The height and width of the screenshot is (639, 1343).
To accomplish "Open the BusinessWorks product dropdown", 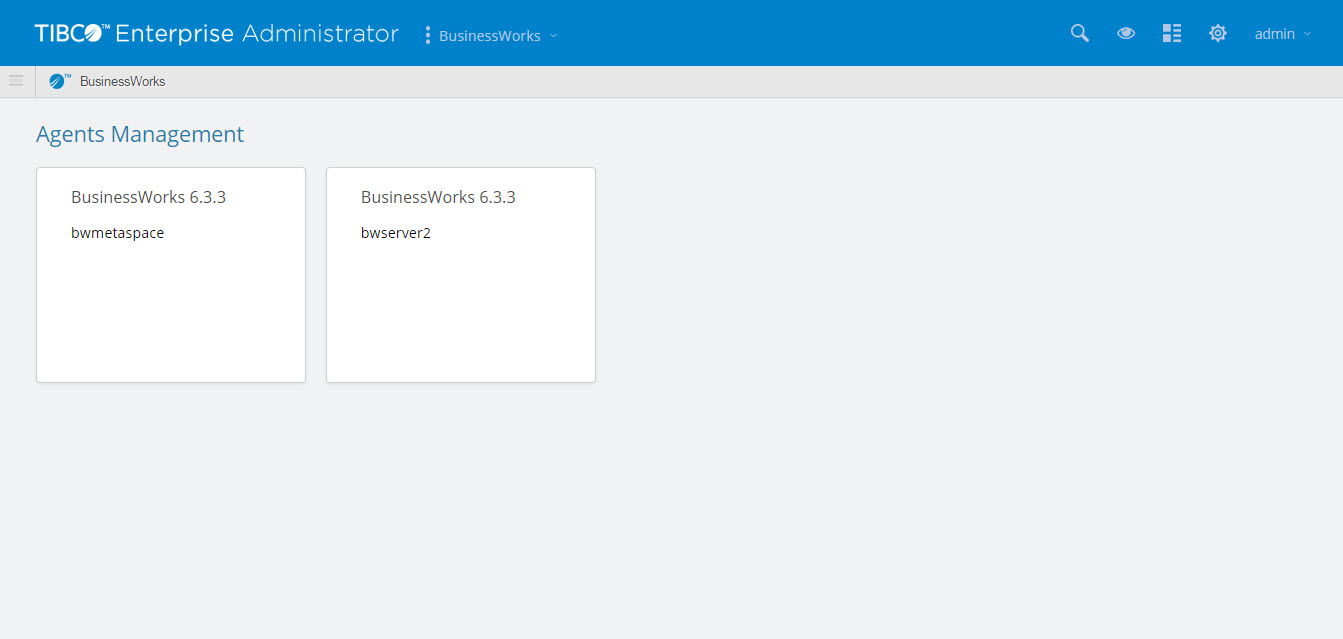I will [x=498, y=36].
